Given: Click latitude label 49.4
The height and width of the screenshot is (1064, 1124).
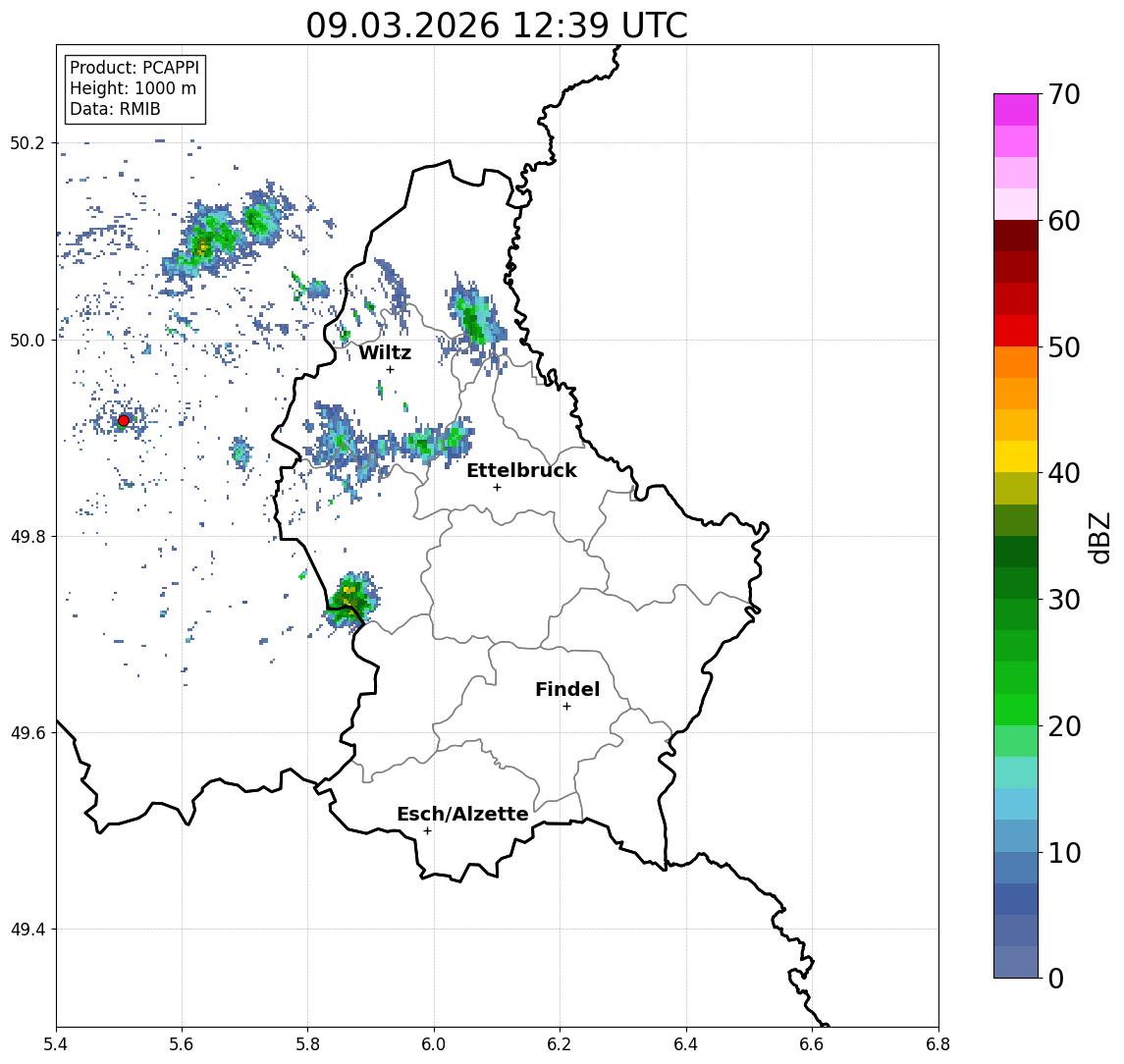Looking at the screenshot, I should click(x=27, y=930).
